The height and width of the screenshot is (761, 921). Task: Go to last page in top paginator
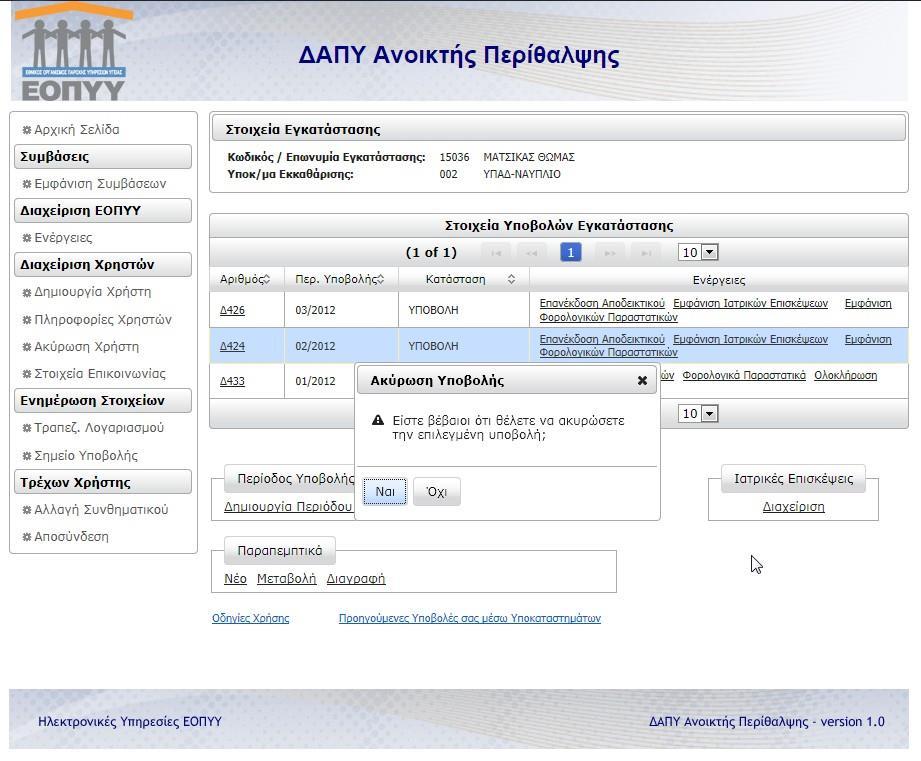pyautogui.click(x=646, y=252)
